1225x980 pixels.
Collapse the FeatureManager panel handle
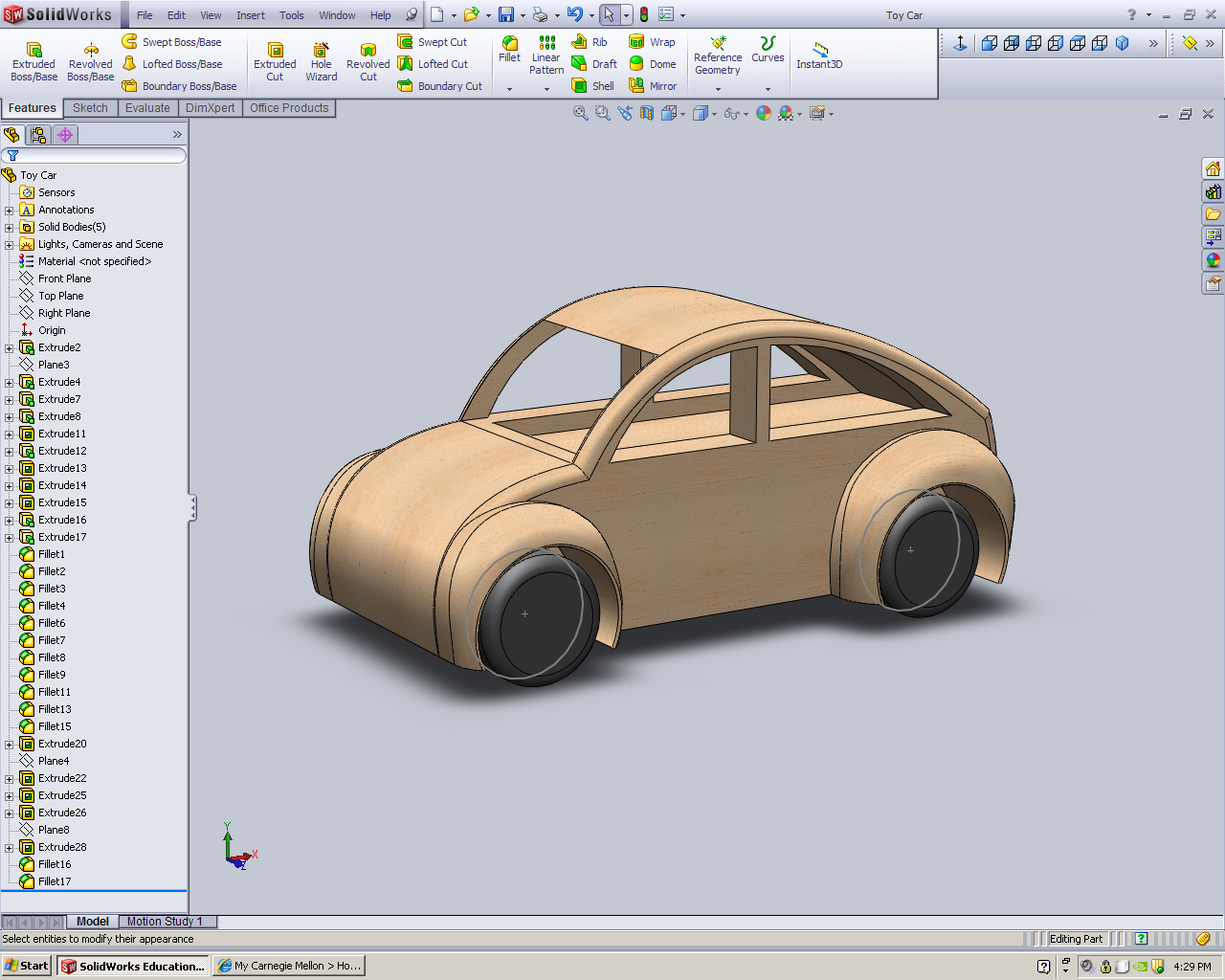192,507
